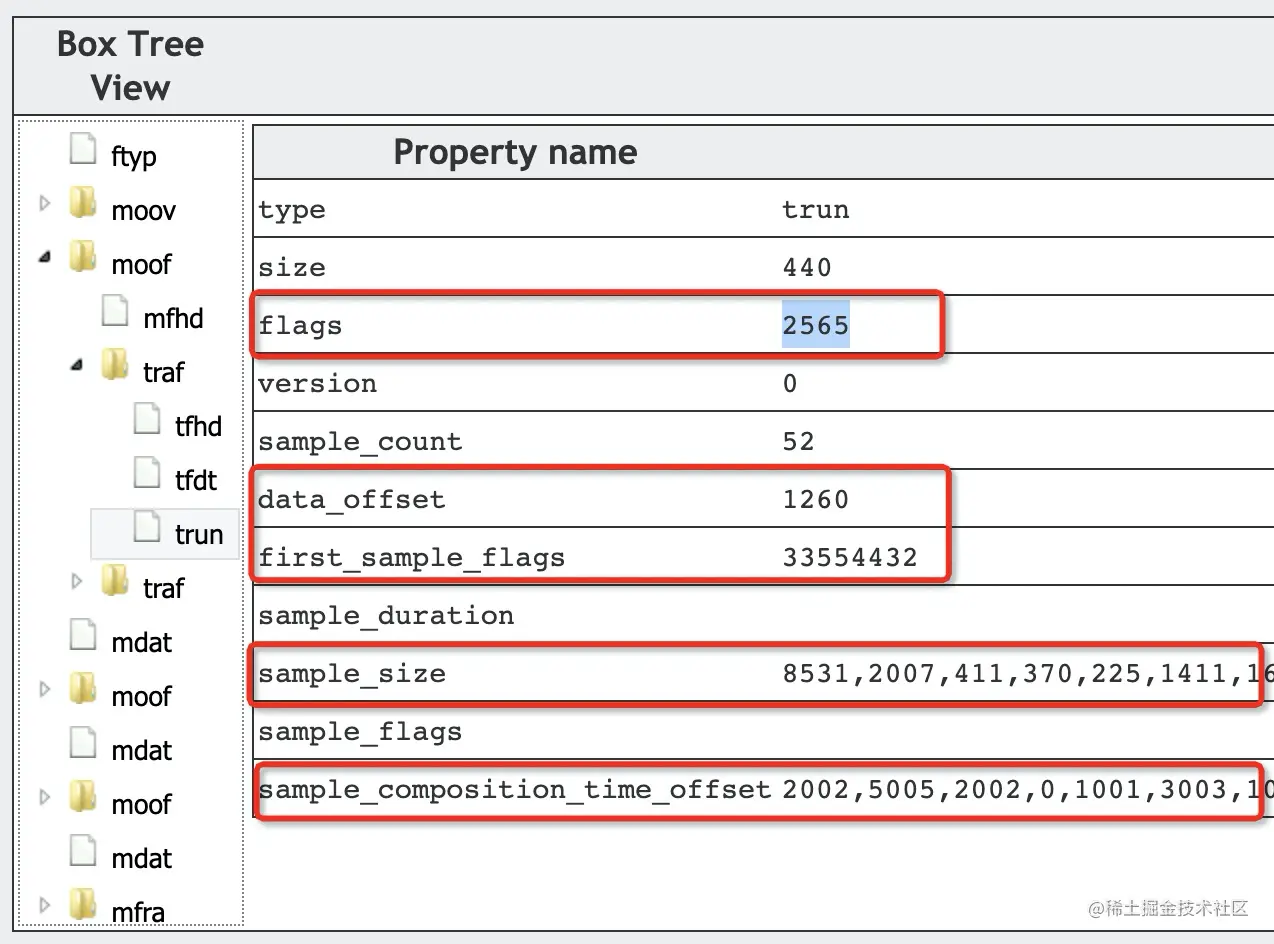Click the mdat file icon directly below collapsed traf
Screen dimensions: 1274x944
click(x=84, y=636)
